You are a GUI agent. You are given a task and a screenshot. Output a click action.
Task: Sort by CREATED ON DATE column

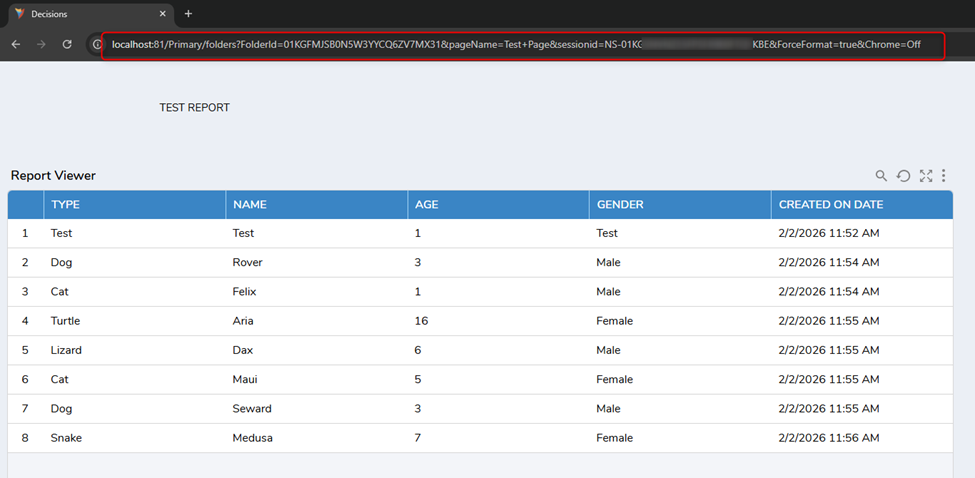(830, 205)
